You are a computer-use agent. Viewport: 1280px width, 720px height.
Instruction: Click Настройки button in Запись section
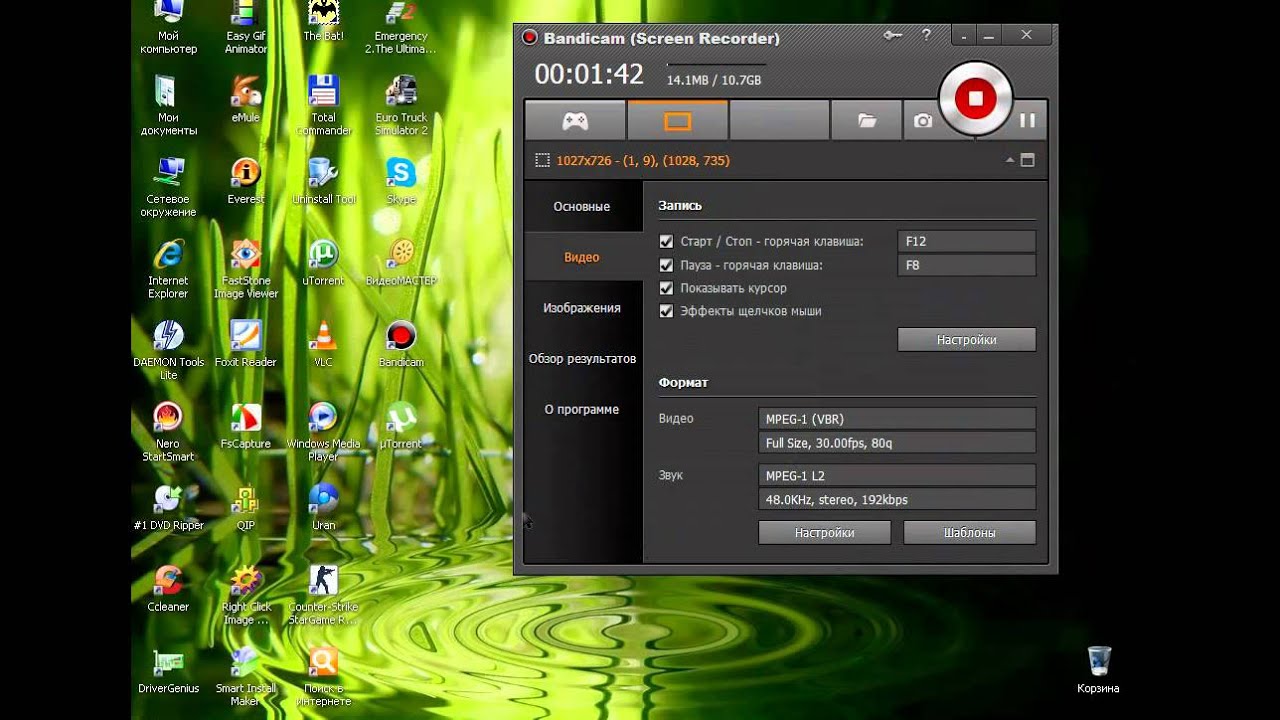click(967, 340)
